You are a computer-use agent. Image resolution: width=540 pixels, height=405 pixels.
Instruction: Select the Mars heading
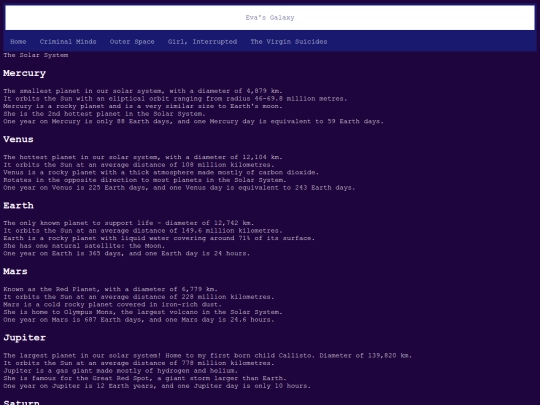15,271
